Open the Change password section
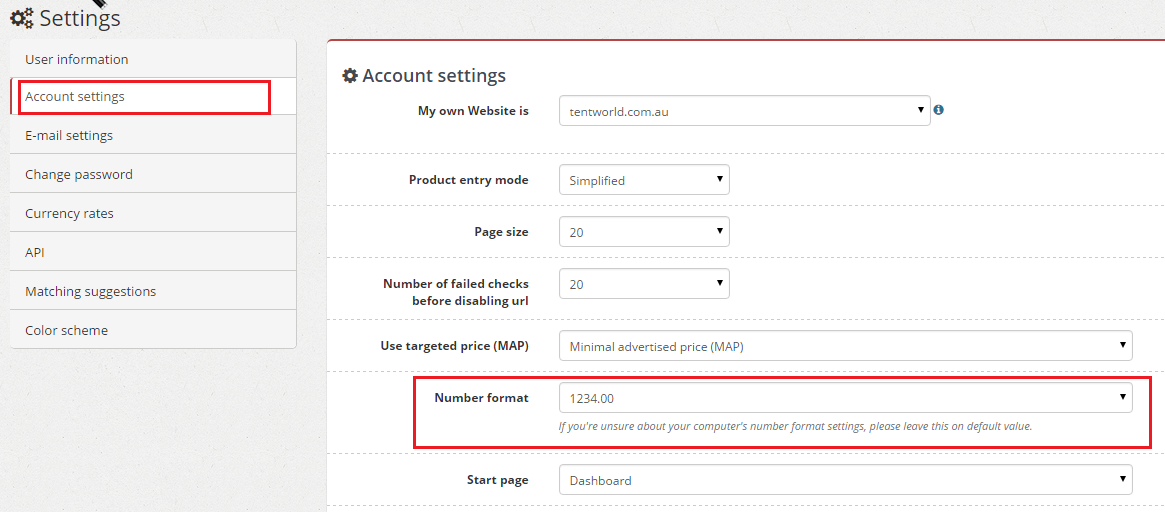Viewport: 1165px width, 512px height. (153, 174)
